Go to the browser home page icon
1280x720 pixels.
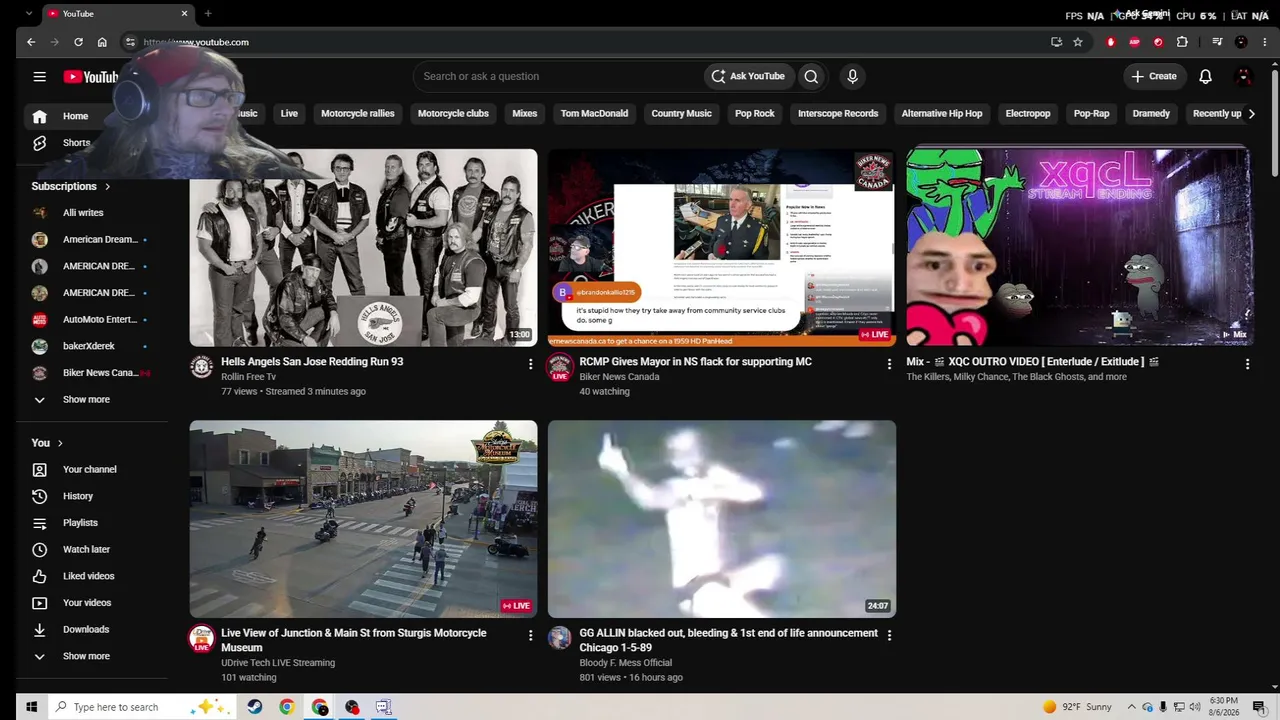coord(102,42)
